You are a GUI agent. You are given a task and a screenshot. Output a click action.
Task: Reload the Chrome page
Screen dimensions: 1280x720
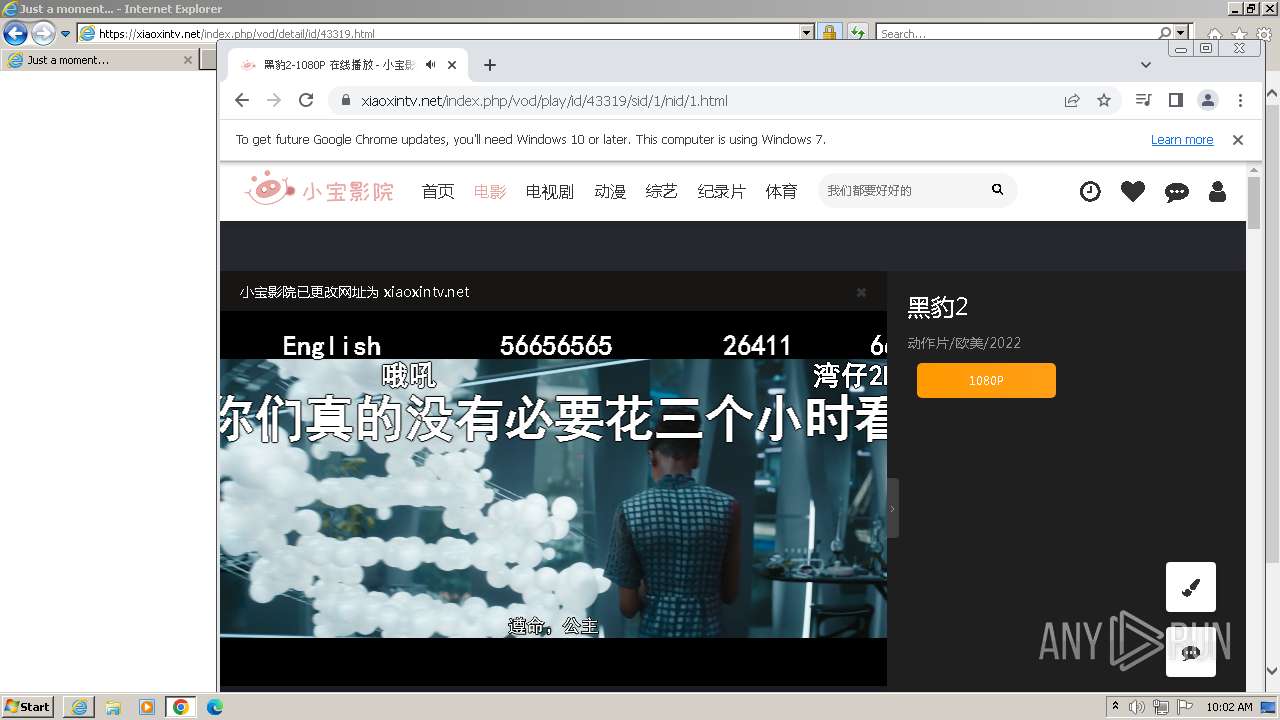[x=306, y=100]
